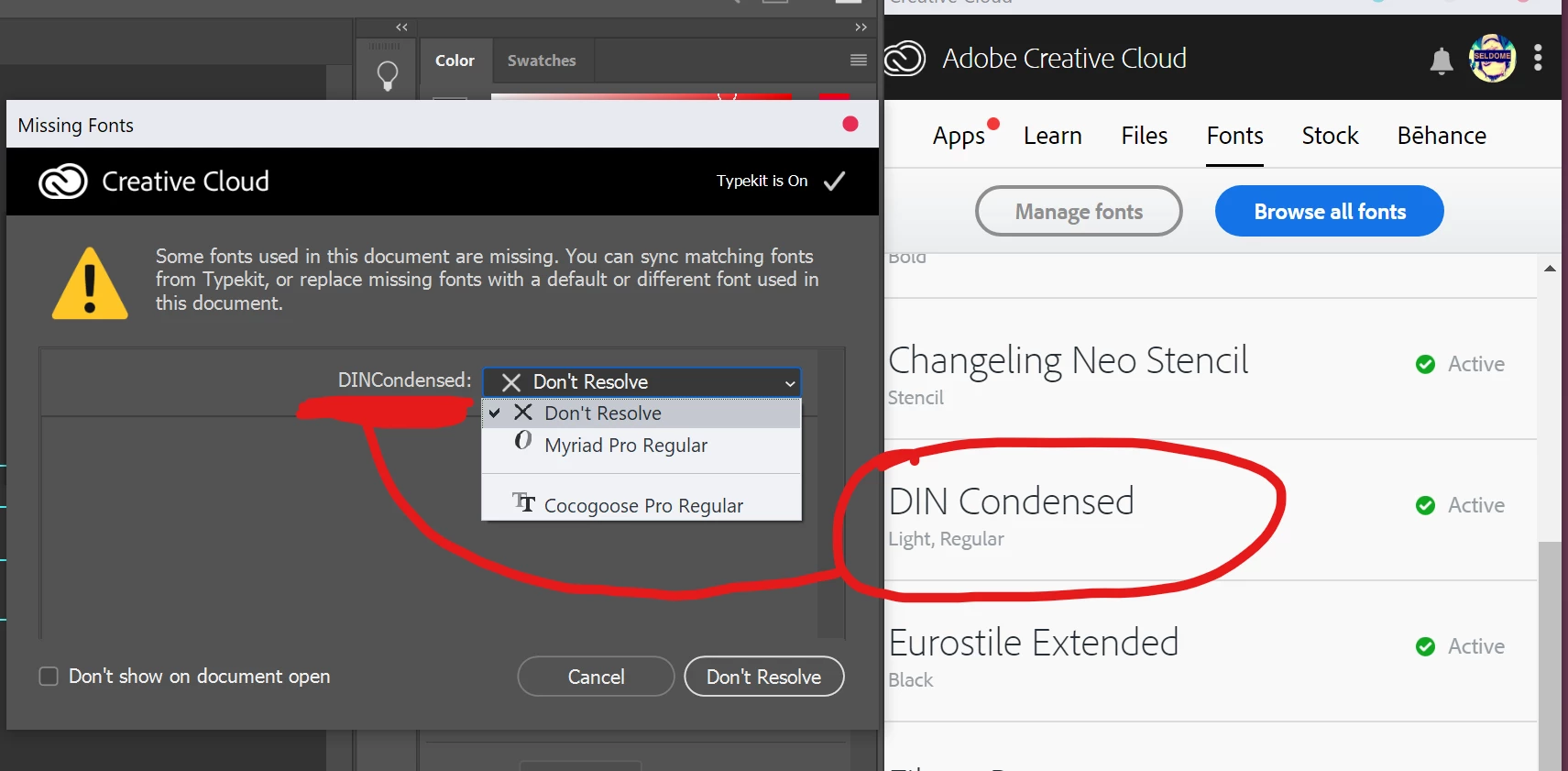Click the green Active check for Changeling Neo Stencil

pos(1425,364)
